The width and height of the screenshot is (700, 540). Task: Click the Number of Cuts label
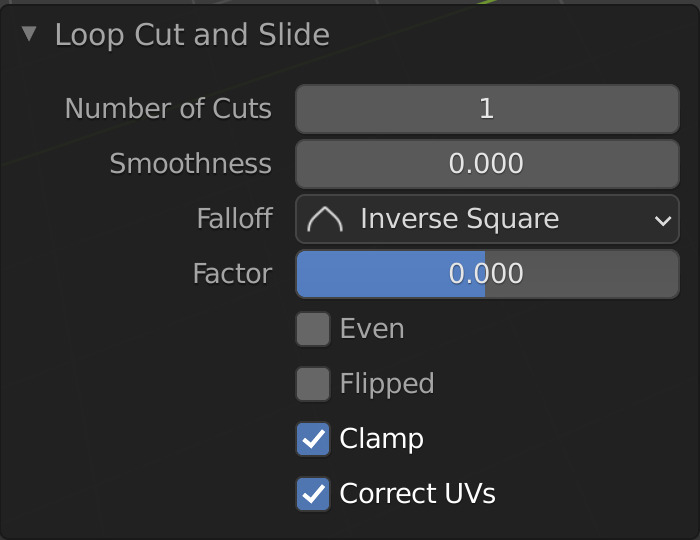(168, 109)
